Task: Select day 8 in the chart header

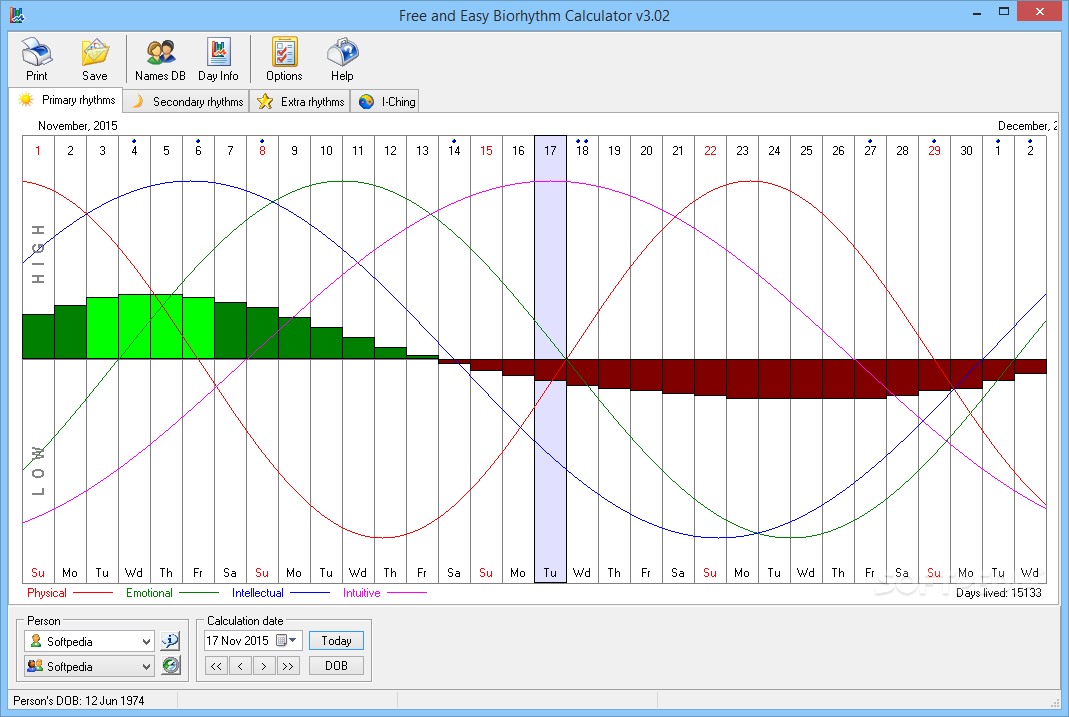Action: coord(262,151)
